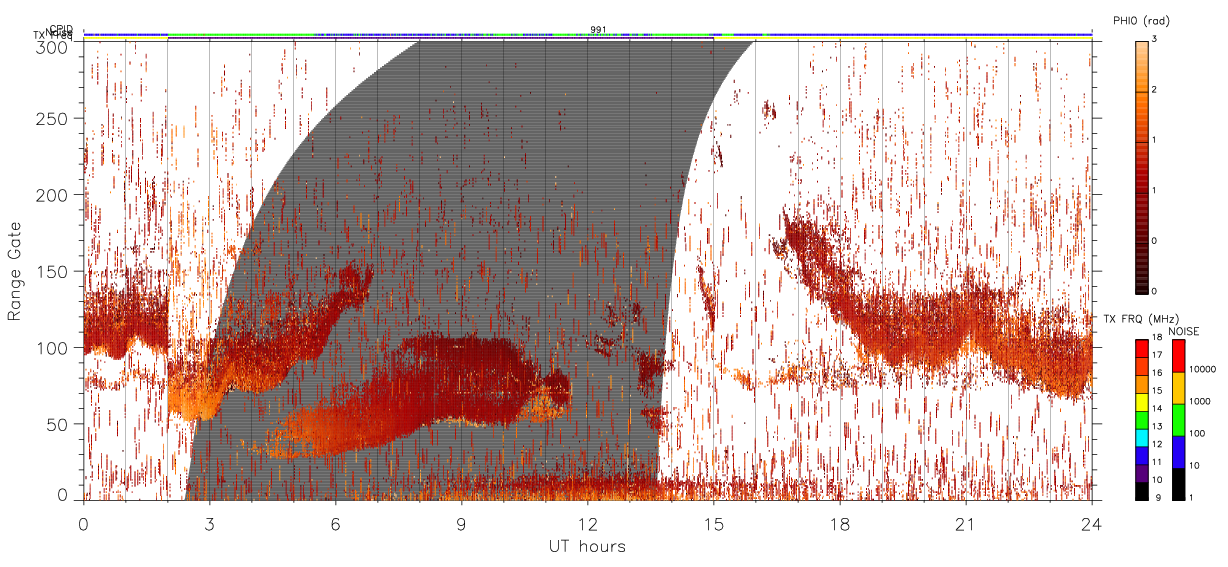Viewport: 1228px width, 567px height.
Task: Click the PHI0 (rad) color bar title
Action: (1141, 20)
